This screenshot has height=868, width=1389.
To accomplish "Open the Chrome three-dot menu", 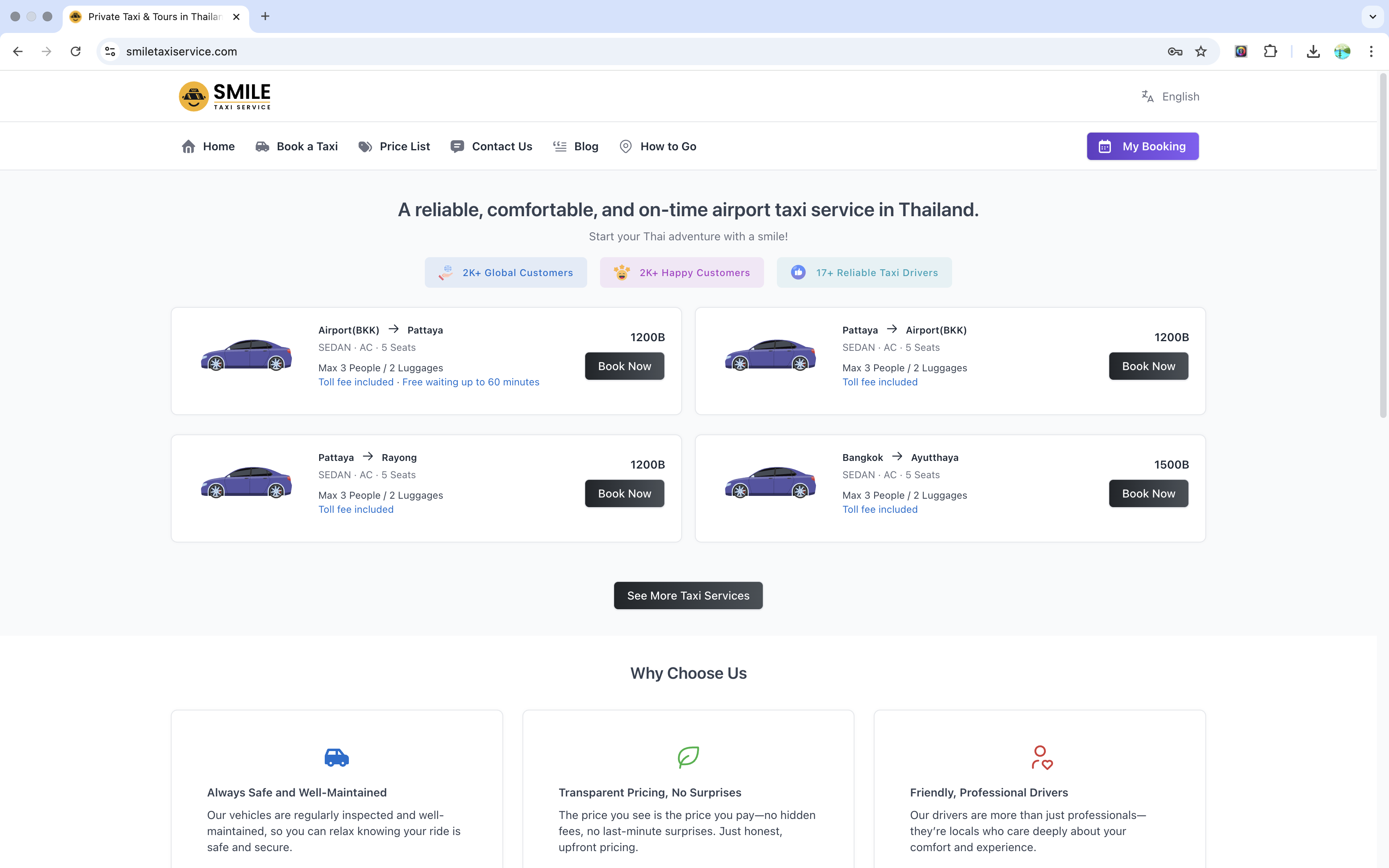I will 1371,52.
